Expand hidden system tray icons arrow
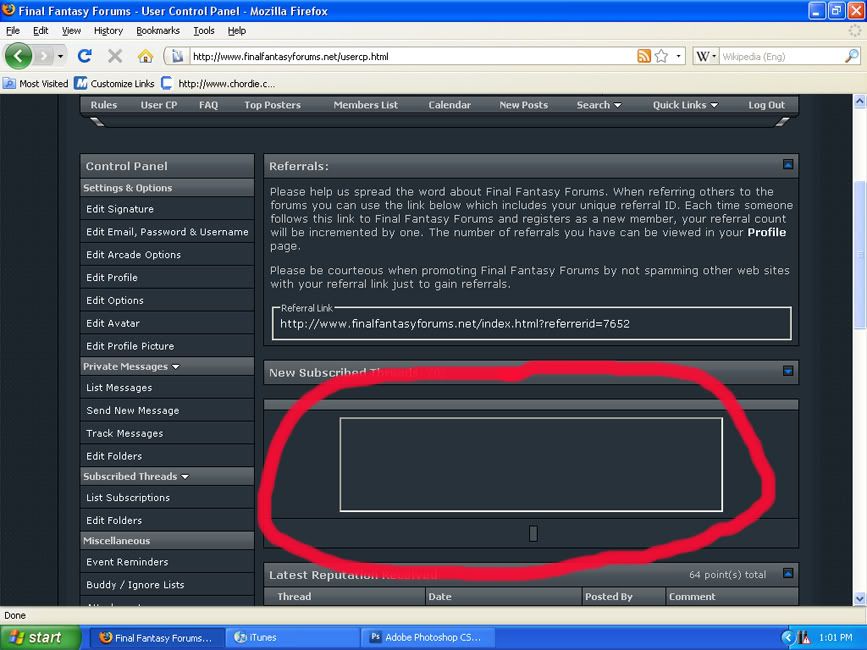The height and width of the screenshot is (650, 867). pos(788,637)
